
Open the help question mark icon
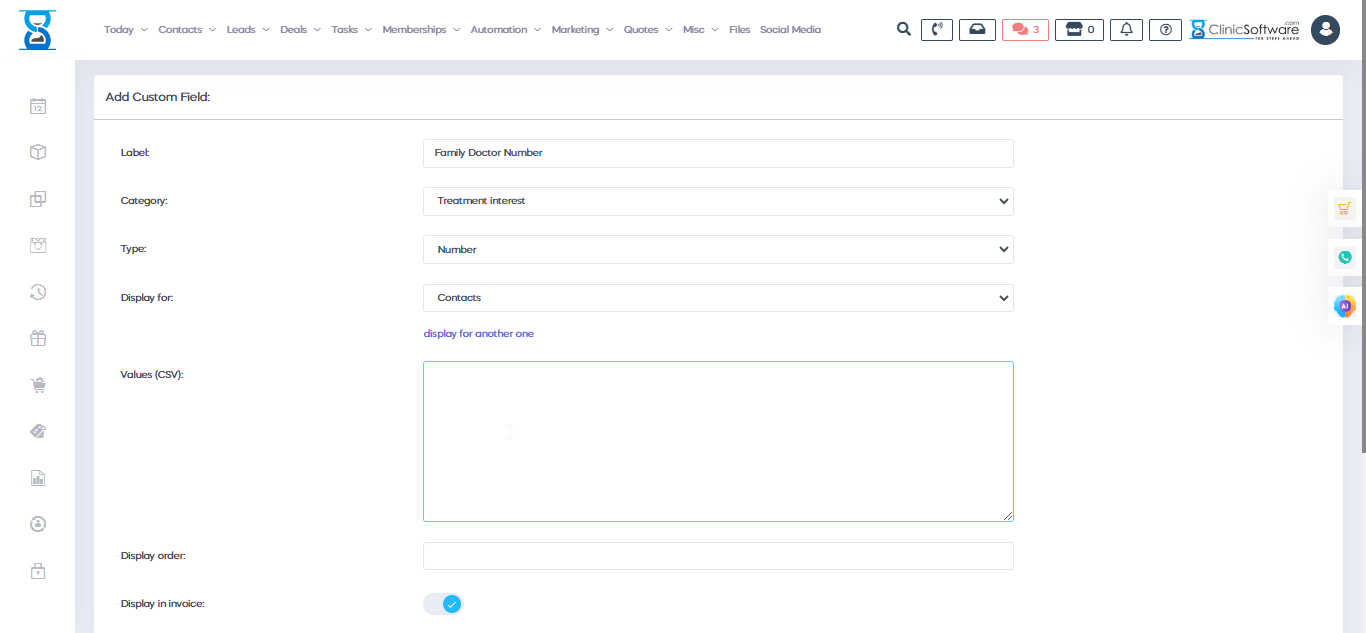[x=1165, y=30]
